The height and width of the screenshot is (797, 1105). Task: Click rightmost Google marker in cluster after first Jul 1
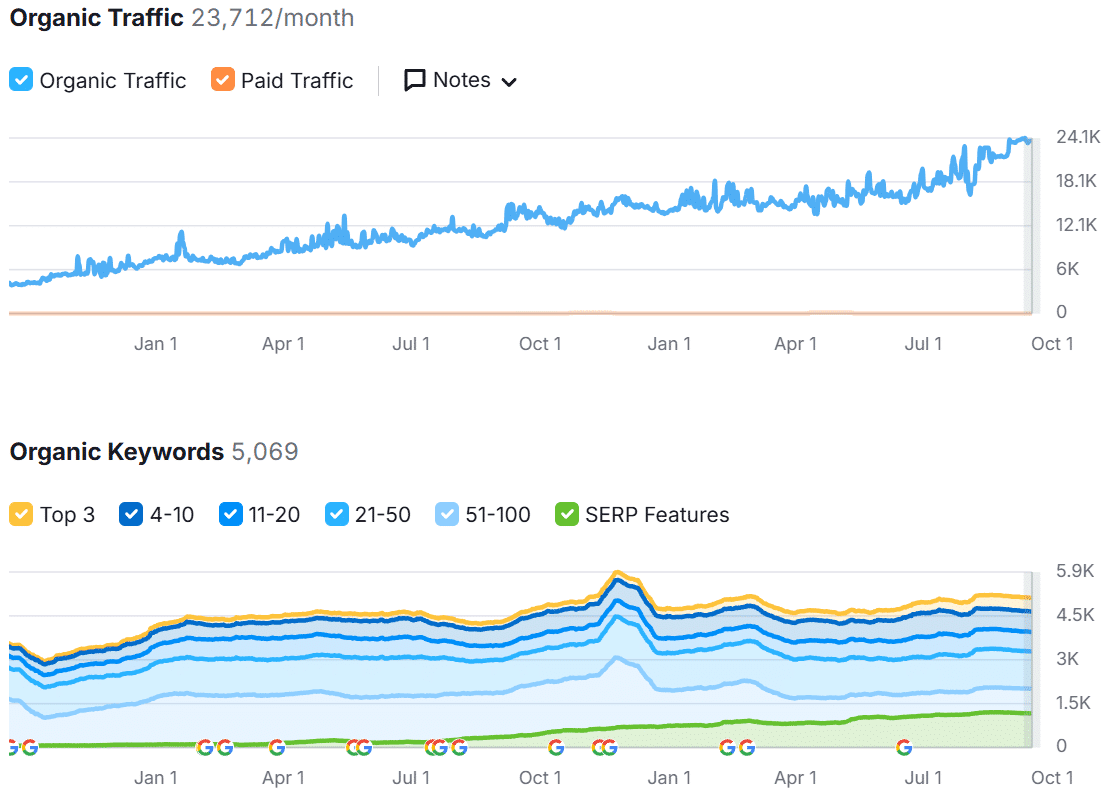(459, 747)
